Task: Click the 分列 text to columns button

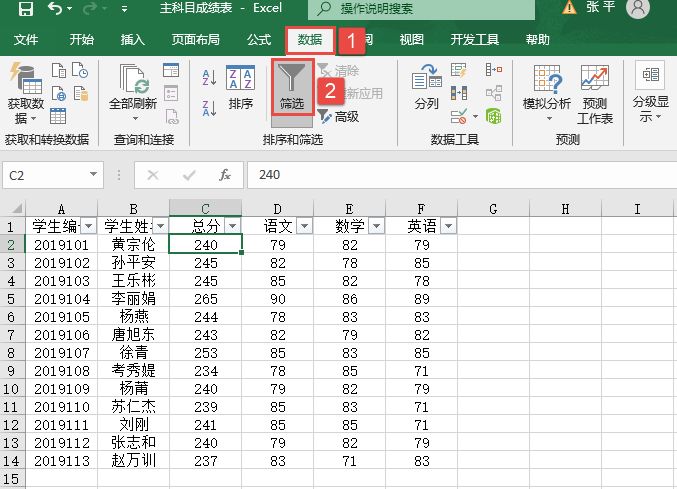Action: pos(427,87)
